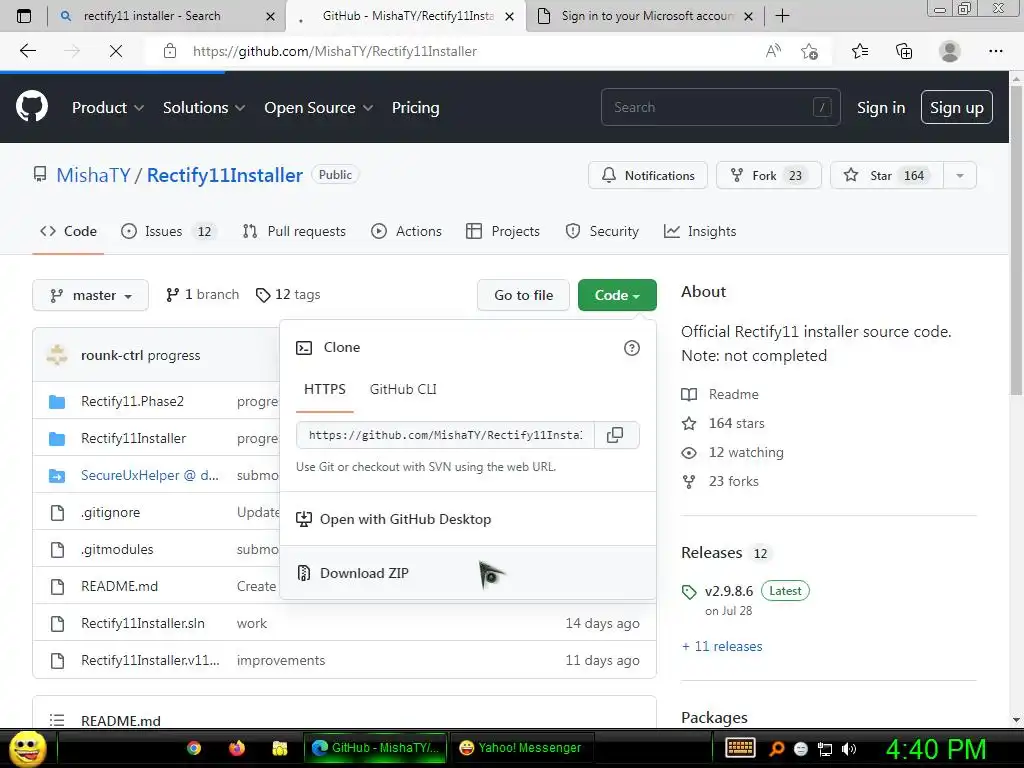View the 1 branch link
The width and height of the screenshot is (1024, 768).
point(202,295)
